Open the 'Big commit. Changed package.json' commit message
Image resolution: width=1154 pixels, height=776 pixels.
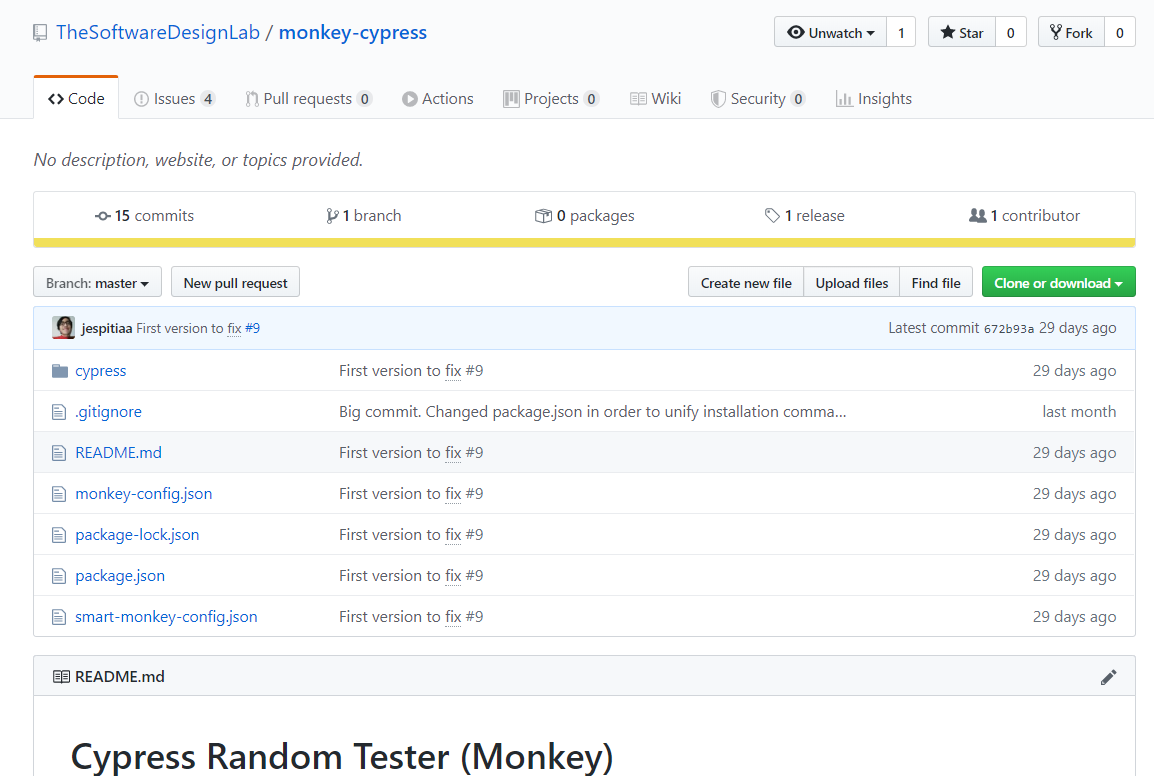tap(592, 412)
